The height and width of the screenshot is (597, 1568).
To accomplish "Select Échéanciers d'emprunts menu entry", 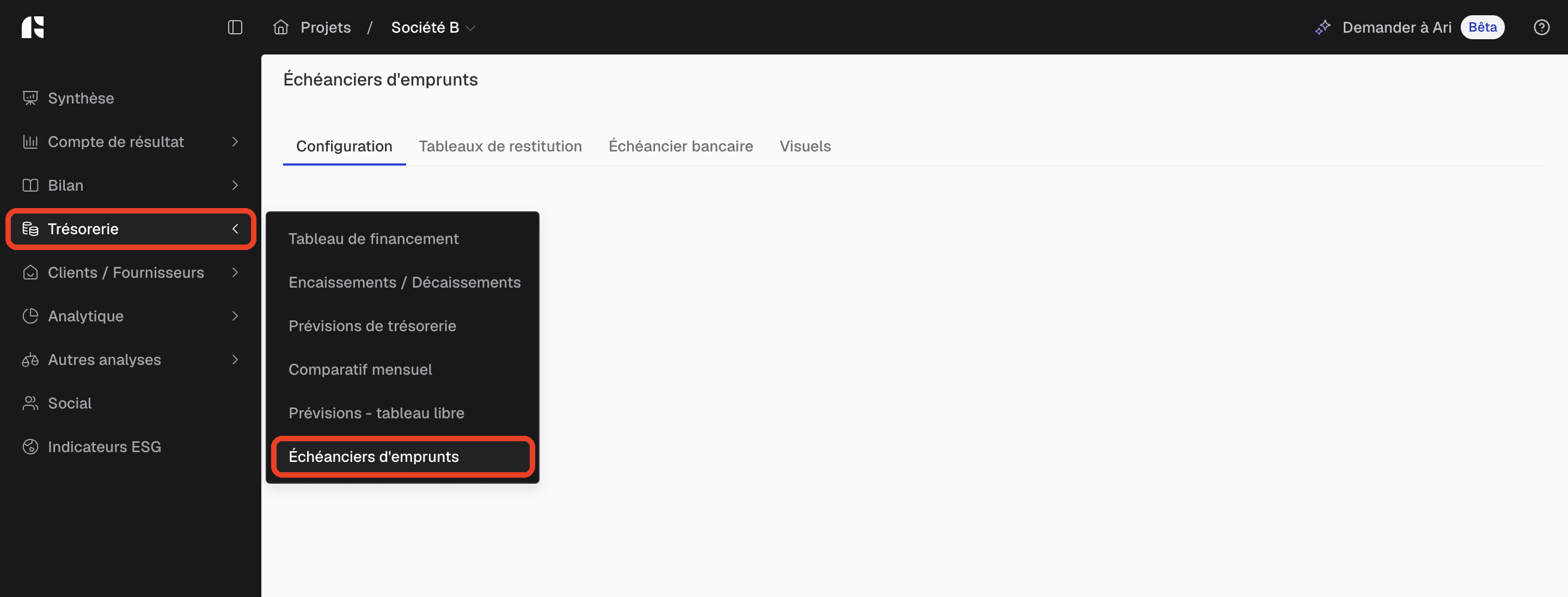I will [402, 457].
